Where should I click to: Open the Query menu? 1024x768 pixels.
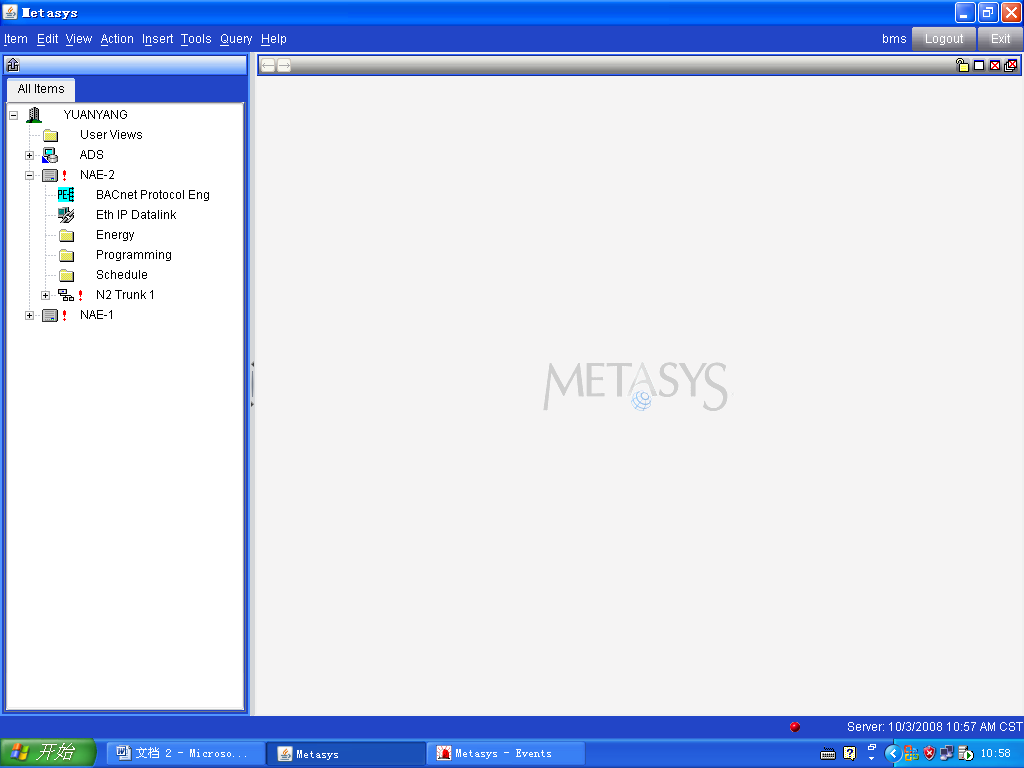pos(236,39)
